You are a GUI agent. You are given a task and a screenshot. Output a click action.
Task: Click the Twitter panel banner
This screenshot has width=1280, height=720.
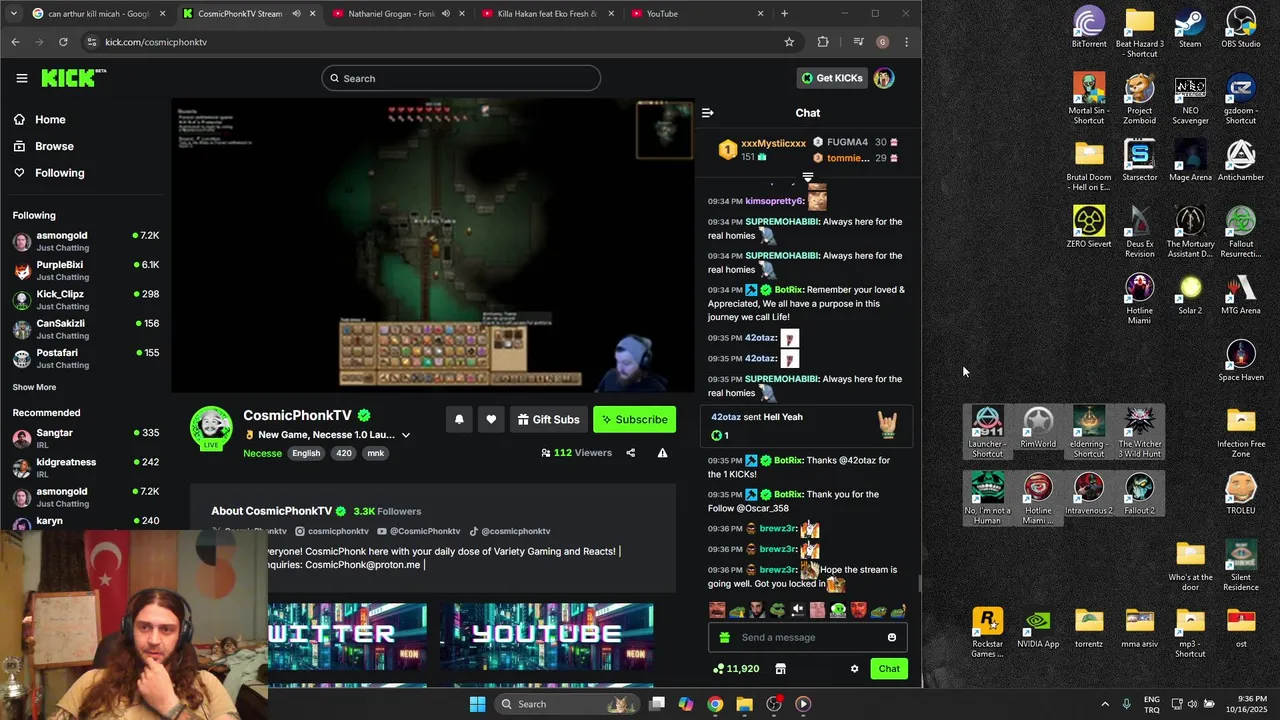(x=347, y=635)
